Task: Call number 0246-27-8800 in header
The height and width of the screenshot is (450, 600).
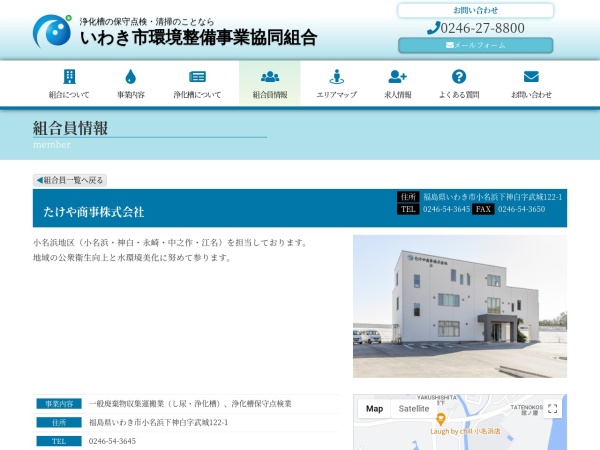Action: click(483, 28)
